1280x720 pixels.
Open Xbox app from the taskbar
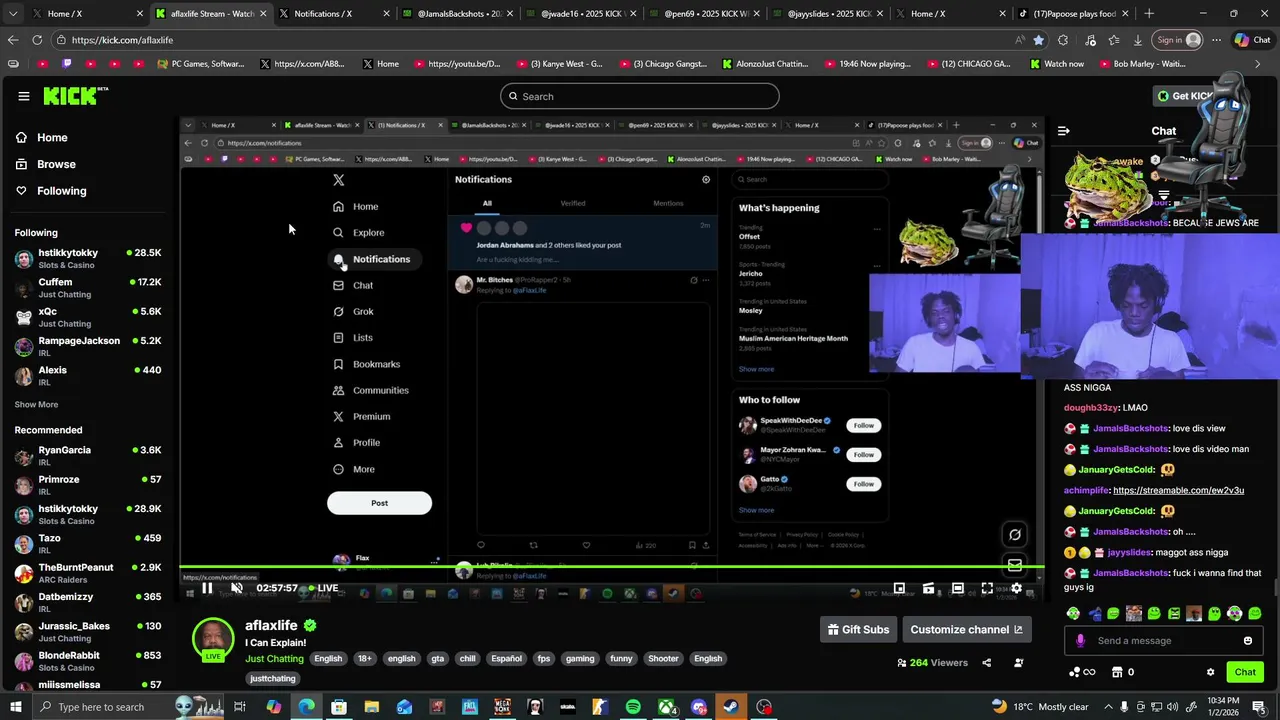666,707
